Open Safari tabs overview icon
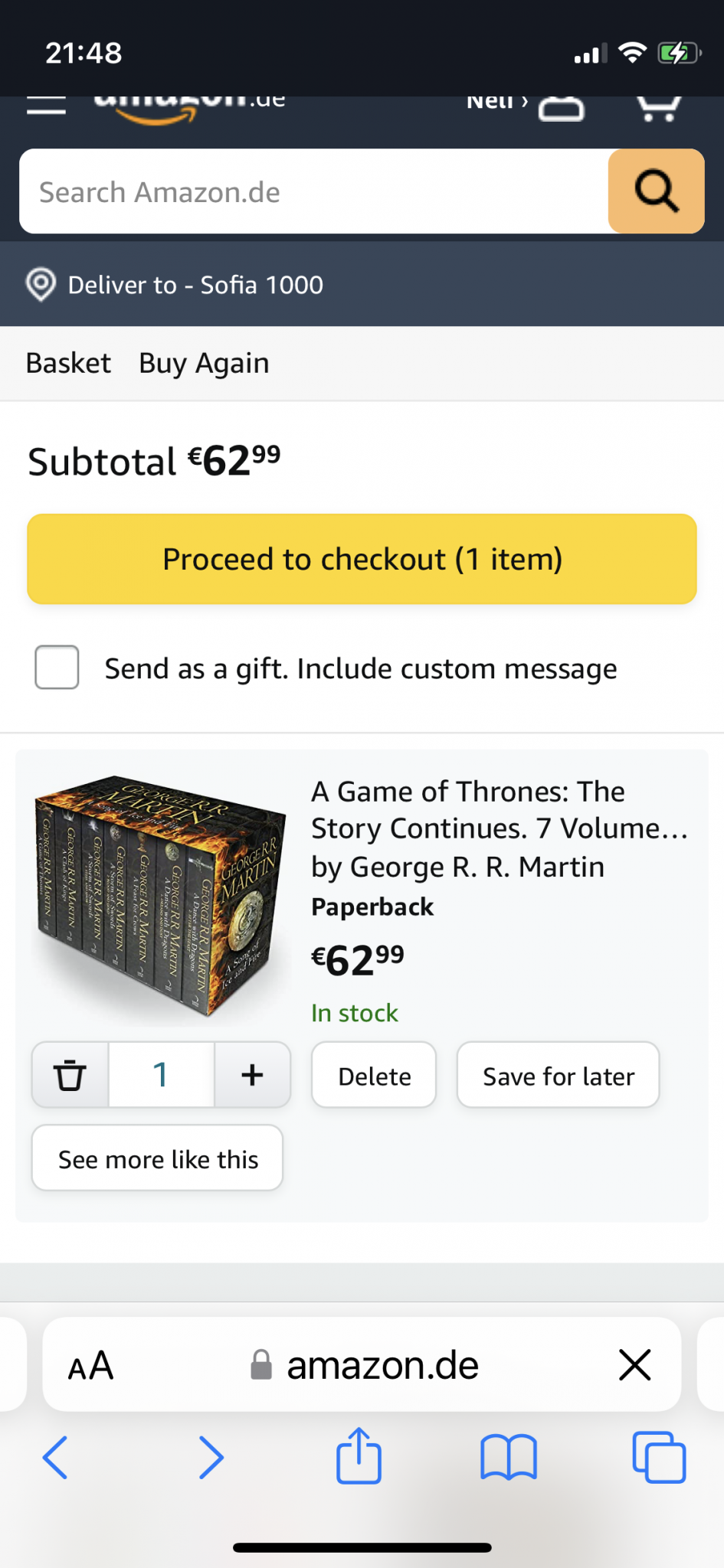724x1568 pixels. (x=659, y=1456)
